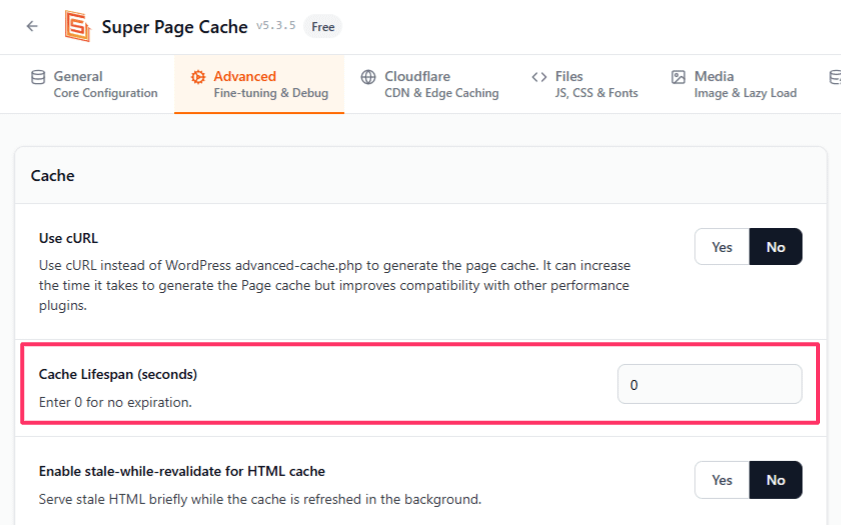This screenshot has height=525, width=841.
Task: Click the Free plan badge
Action: coord(323,26)
